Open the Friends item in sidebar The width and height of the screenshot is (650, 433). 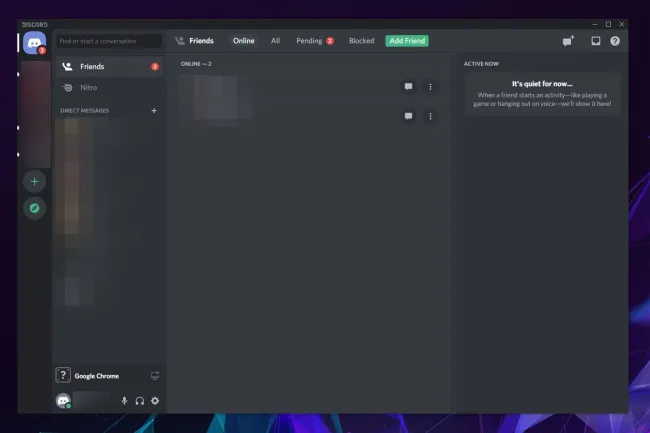tap(109, 67)
